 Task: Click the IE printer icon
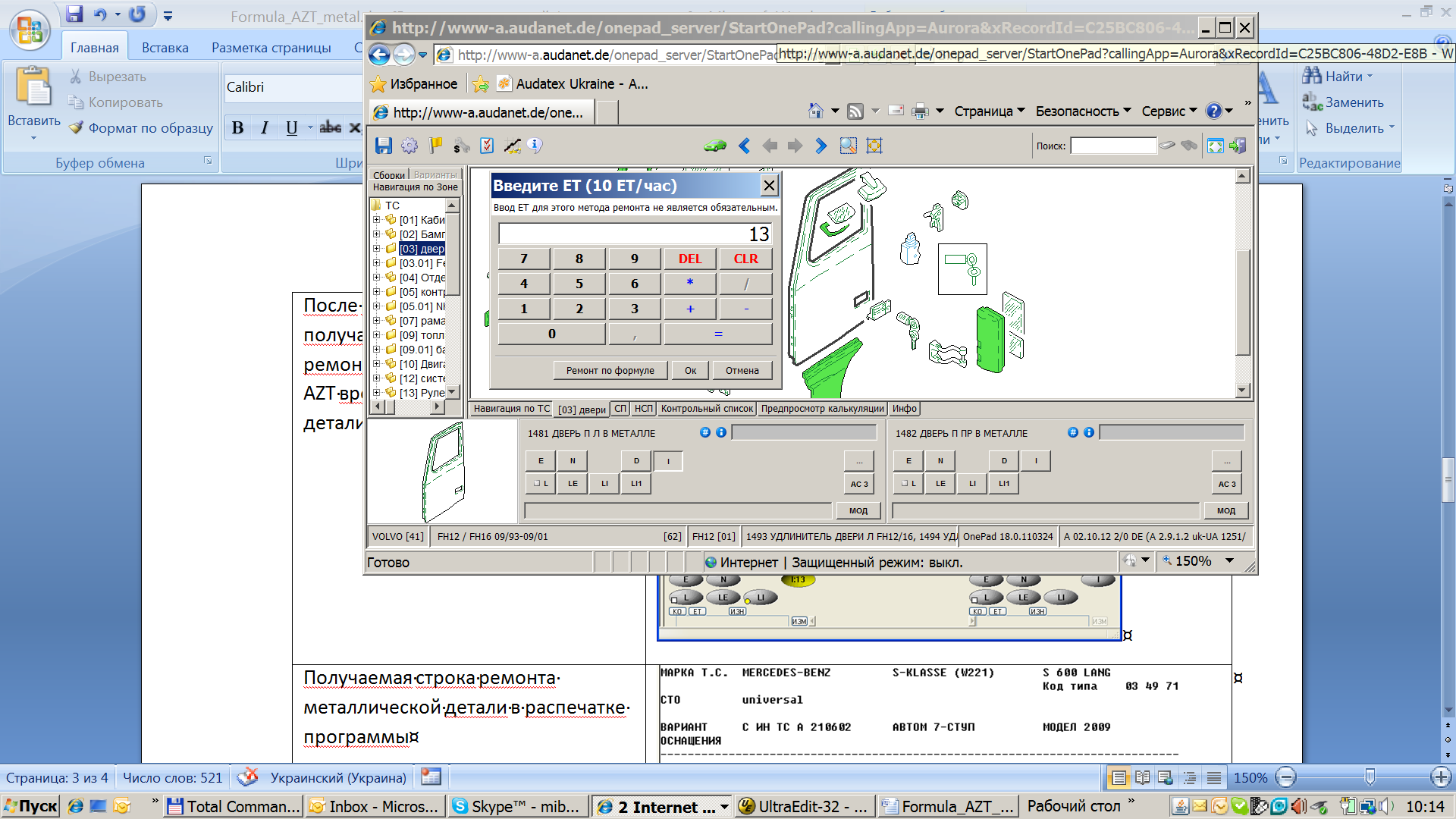[920, 111]
